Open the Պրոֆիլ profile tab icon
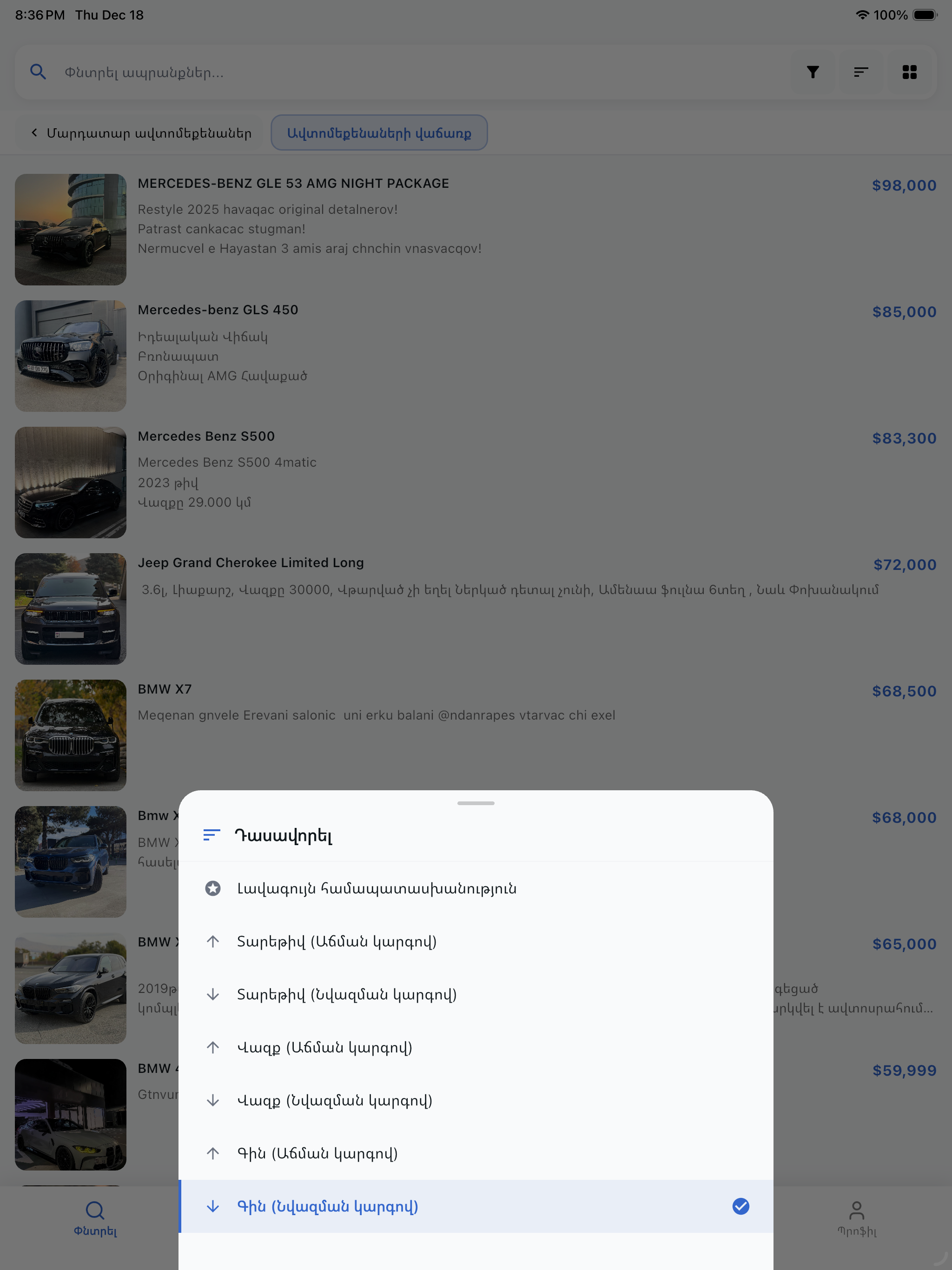952x1270 pixels. click(x=856, y=1210)
